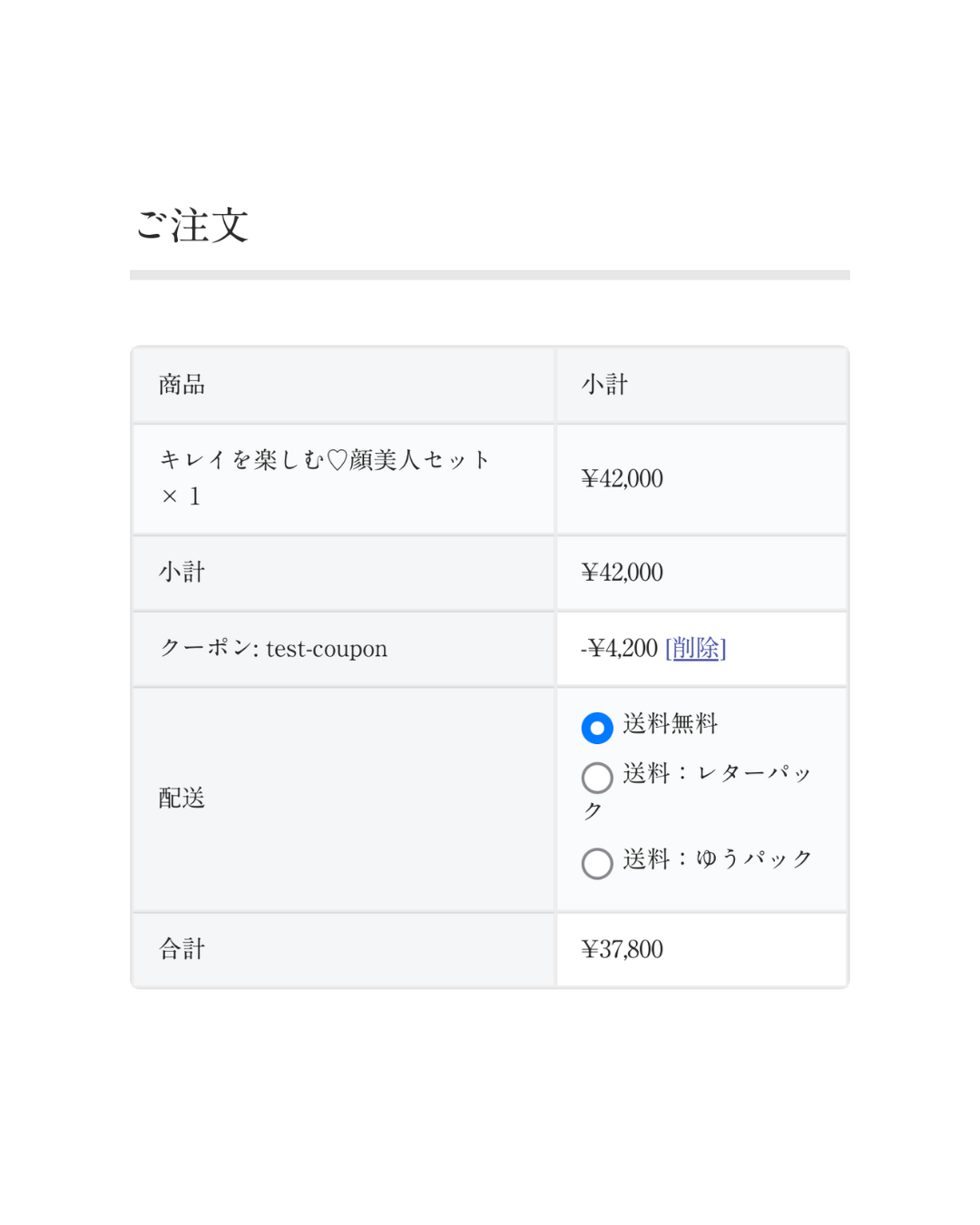Click the 送料：レターパック label text
This screenshot has height=1225, width=980.
717,774
